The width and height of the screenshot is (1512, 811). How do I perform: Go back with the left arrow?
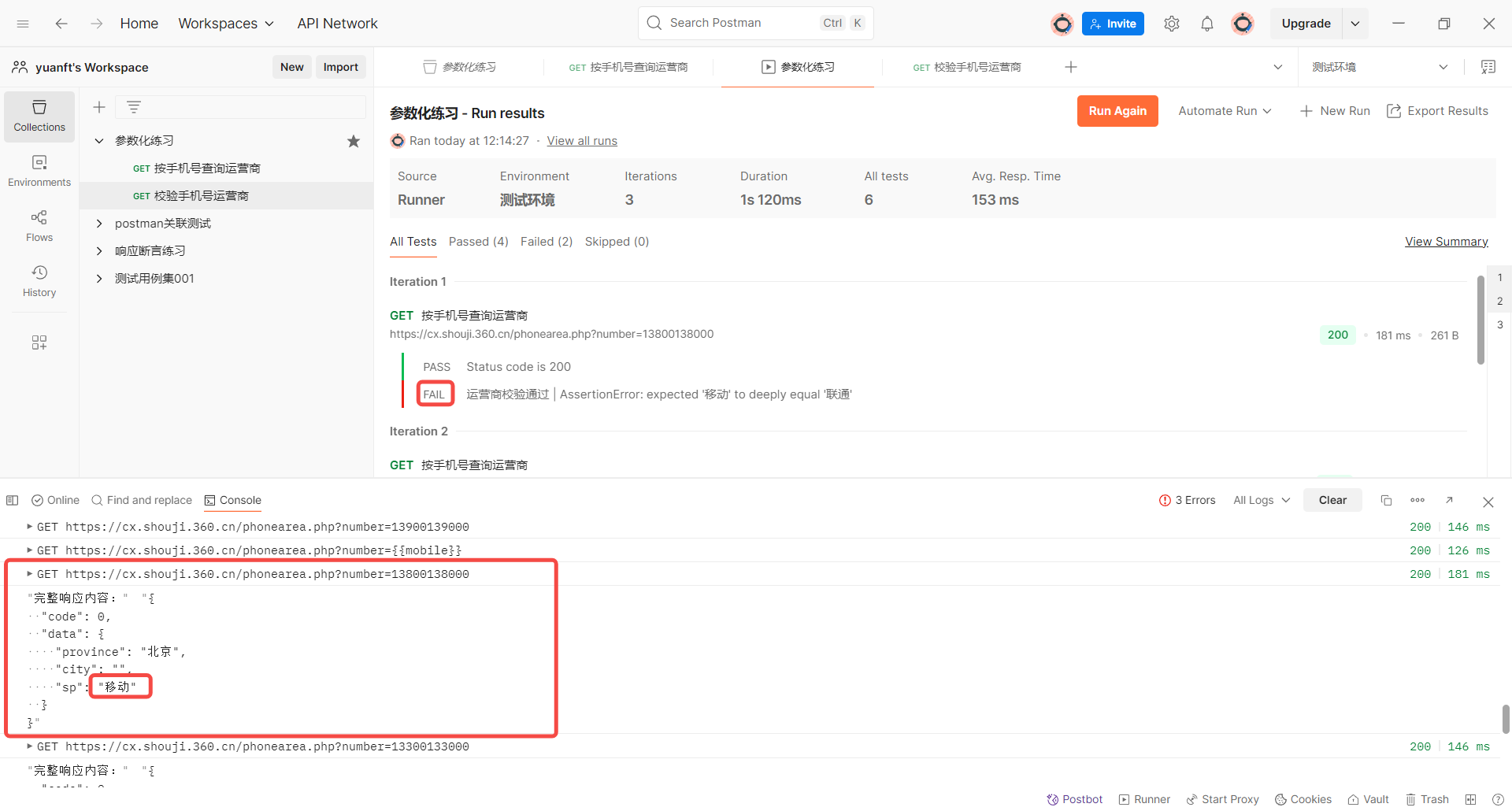[61, 24]
